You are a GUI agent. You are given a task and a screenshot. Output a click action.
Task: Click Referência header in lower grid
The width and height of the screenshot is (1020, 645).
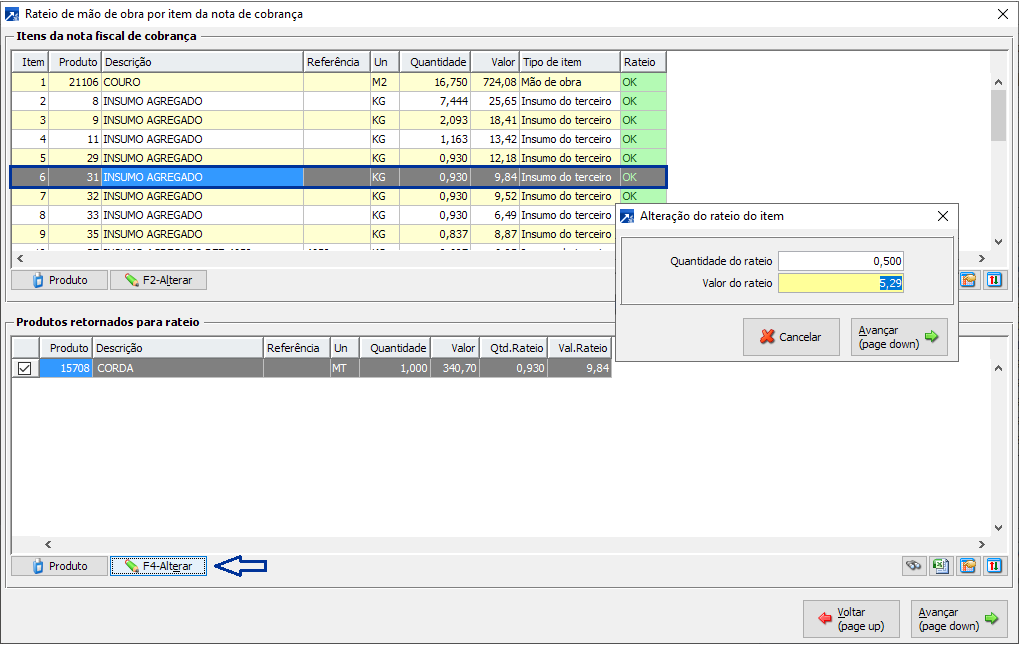(296, 348)
